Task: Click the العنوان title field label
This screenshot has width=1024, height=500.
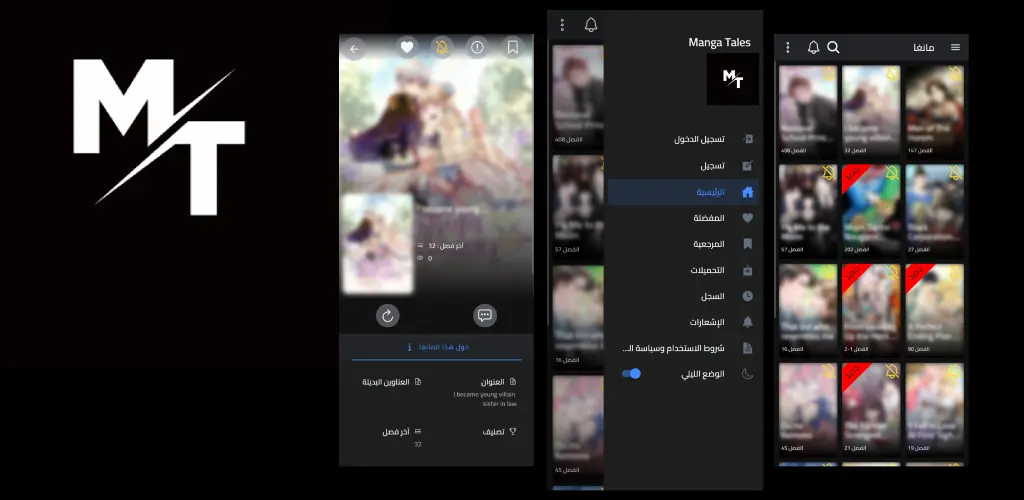Action: tap(493, 382)
